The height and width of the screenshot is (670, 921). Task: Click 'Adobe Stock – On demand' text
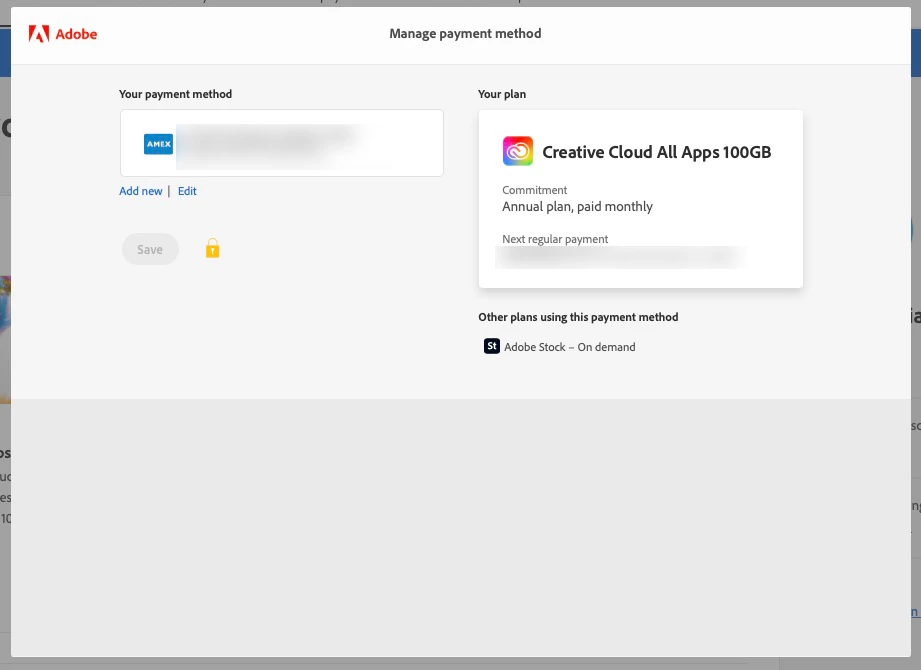[570, 347]
